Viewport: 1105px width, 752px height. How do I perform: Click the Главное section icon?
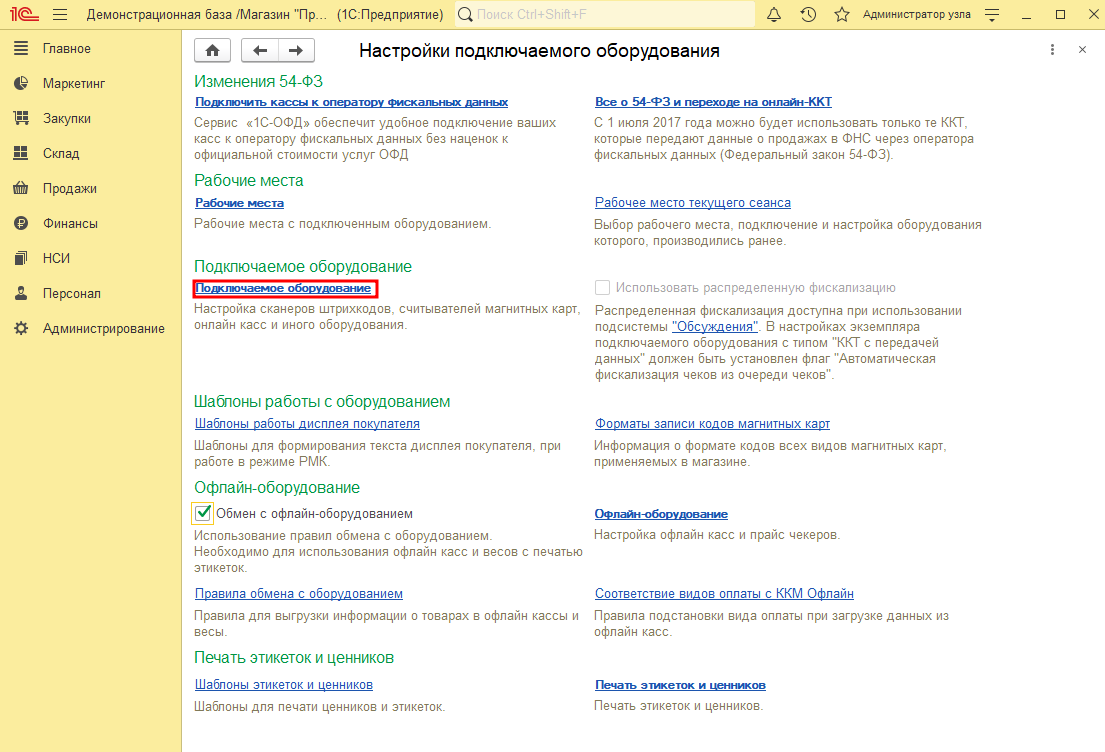pyautogui.click(x=21, y=48)
